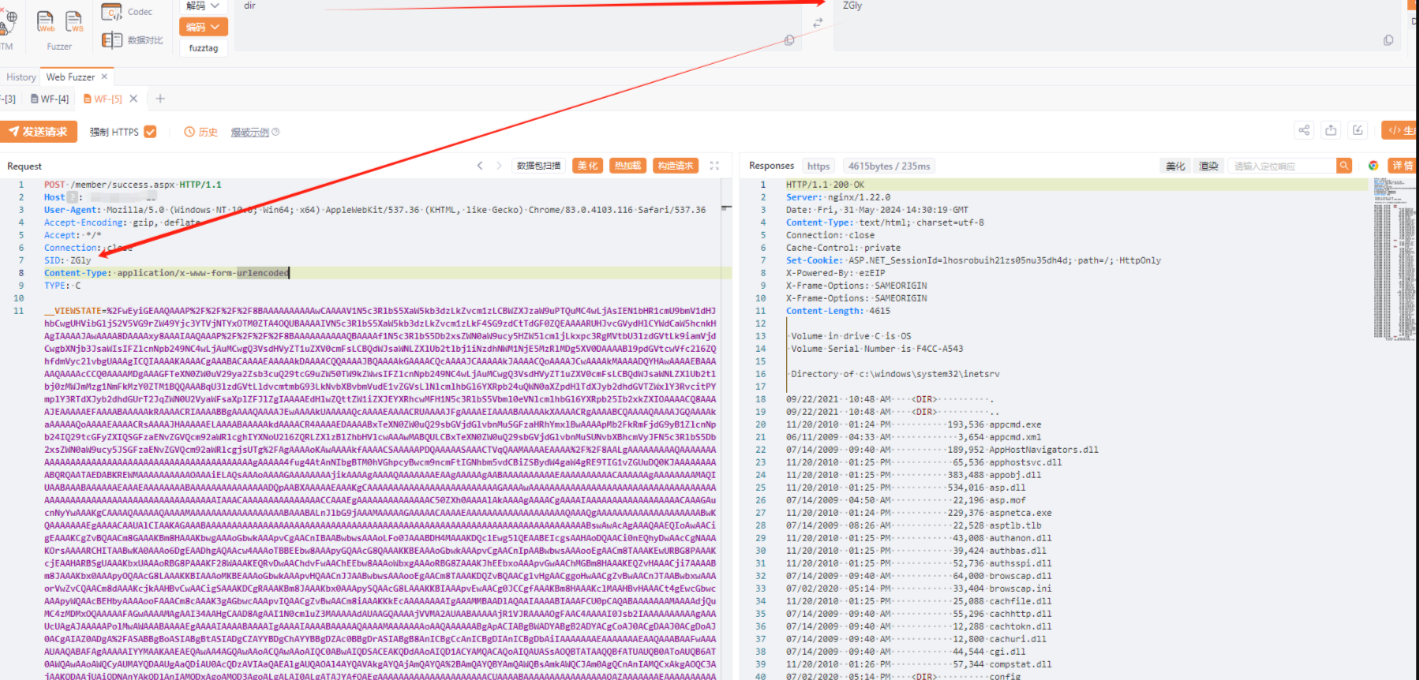This screenshot has width=1419, height=680.
Task: Click the 热加载 hot reload button
Action: (x=627, y=166)
